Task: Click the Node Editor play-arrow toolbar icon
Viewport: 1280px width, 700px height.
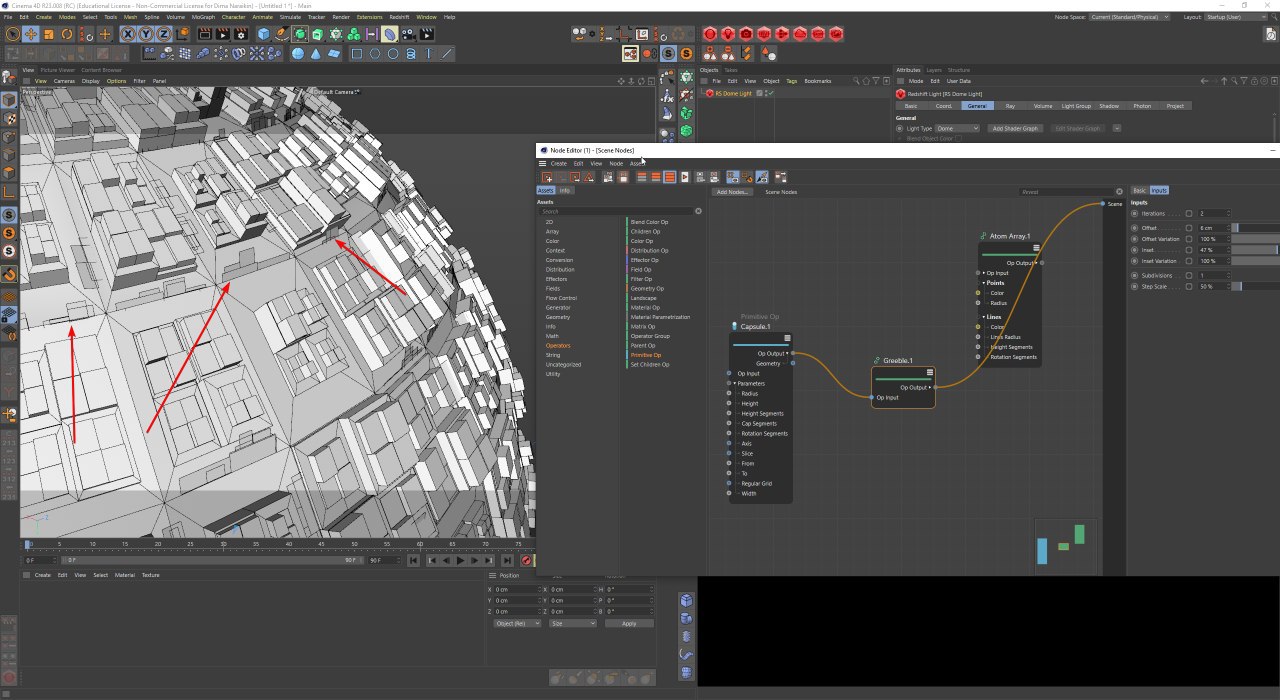Action: (x=685, y=177)
